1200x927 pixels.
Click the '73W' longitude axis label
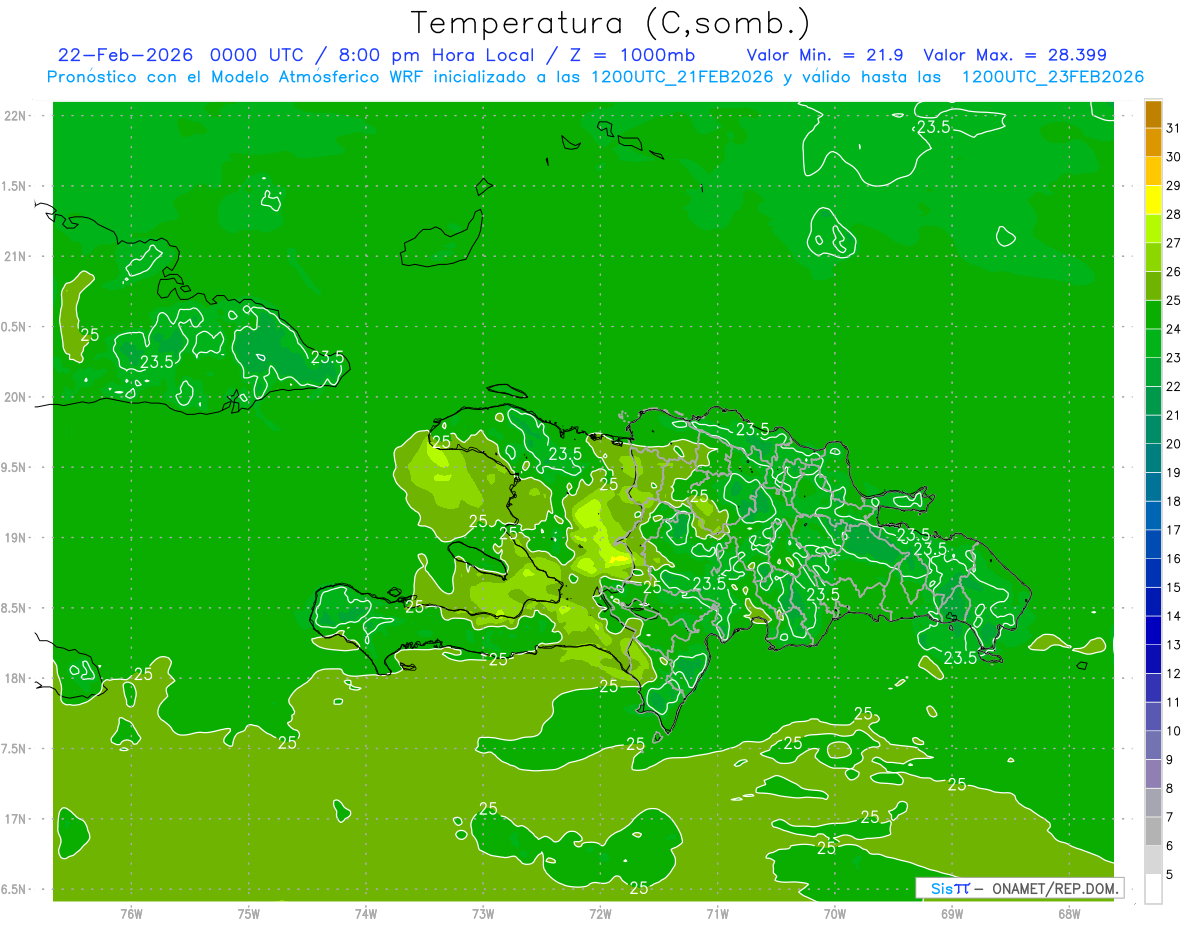tap(483, 913)
